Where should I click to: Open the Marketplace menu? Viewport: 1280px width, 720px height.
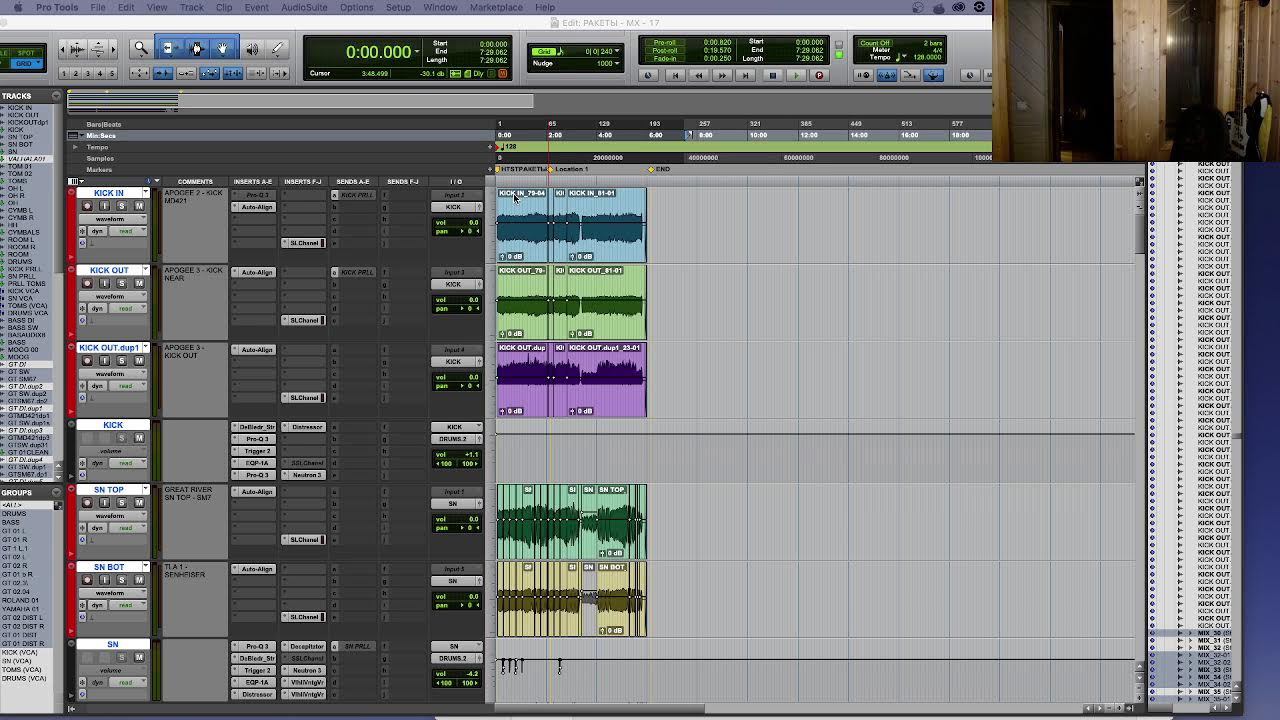tap(496, 7)
